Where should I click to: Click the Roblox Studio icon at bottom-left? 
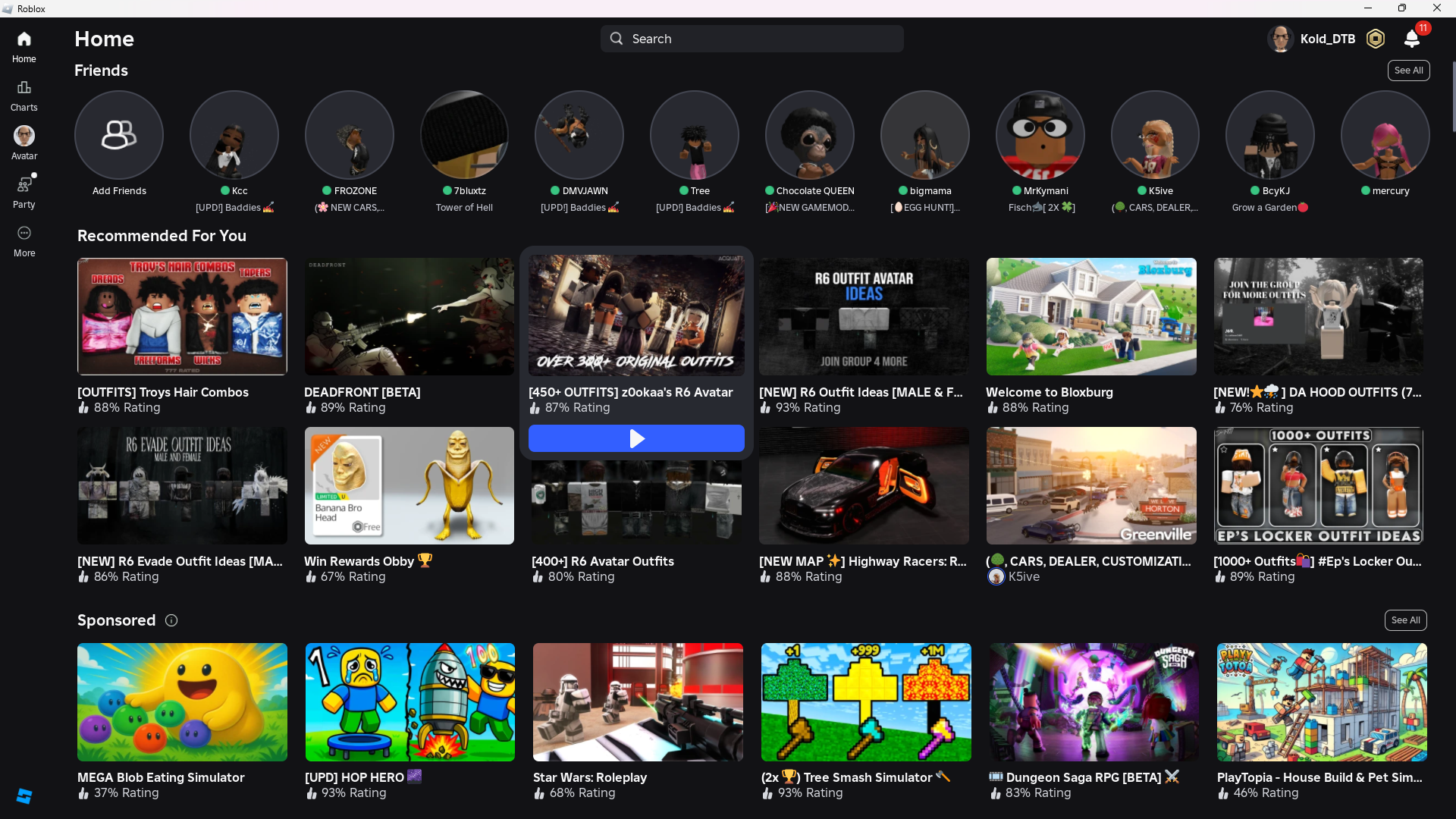[x=24, y=796]
